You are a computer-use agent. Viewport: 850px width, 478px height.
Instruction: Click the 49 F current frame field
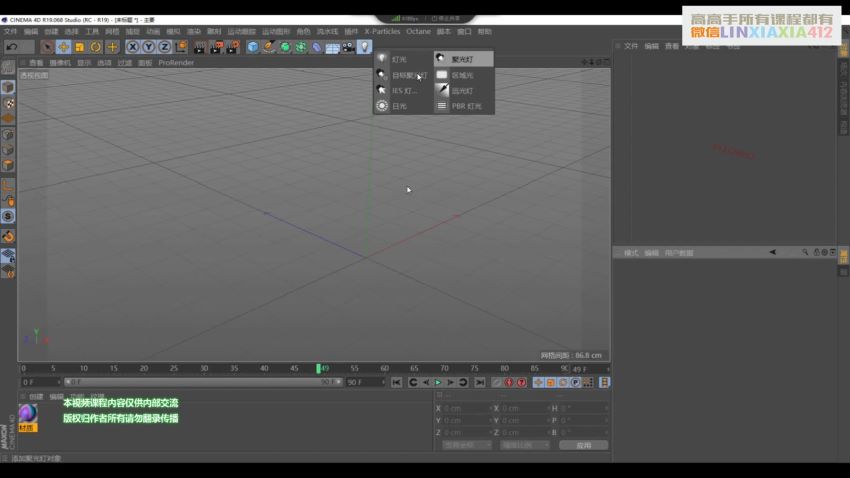(x=590, y=369)
